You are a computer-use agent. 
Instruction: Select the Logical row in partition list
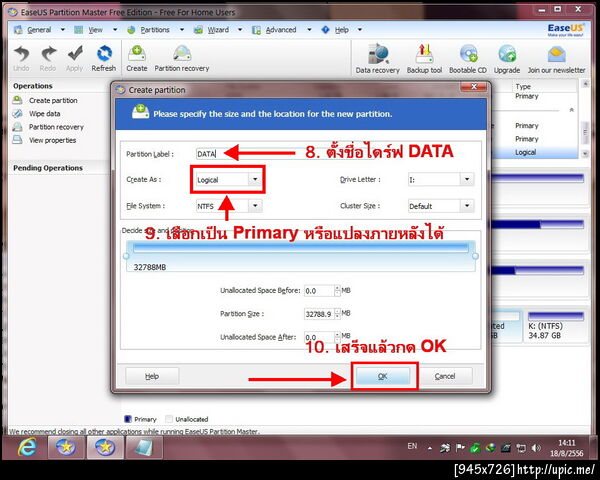click(x=534, y=152)
